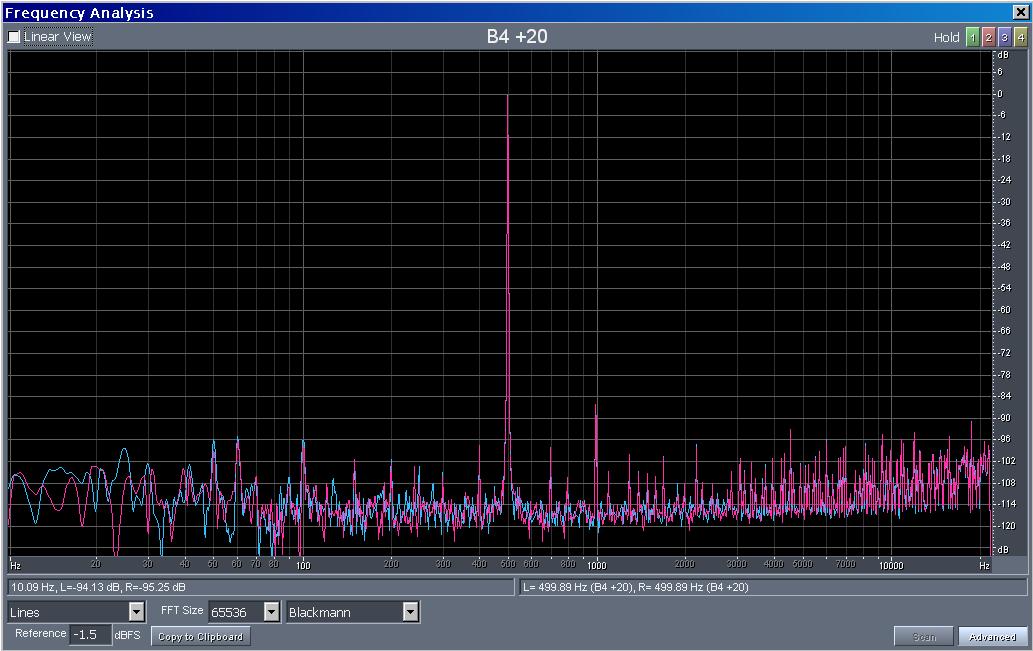This screenshot has height=651, width=1033.
Task: Toggle Hold button 3 (purple)
Action: tap(1004, 38)
